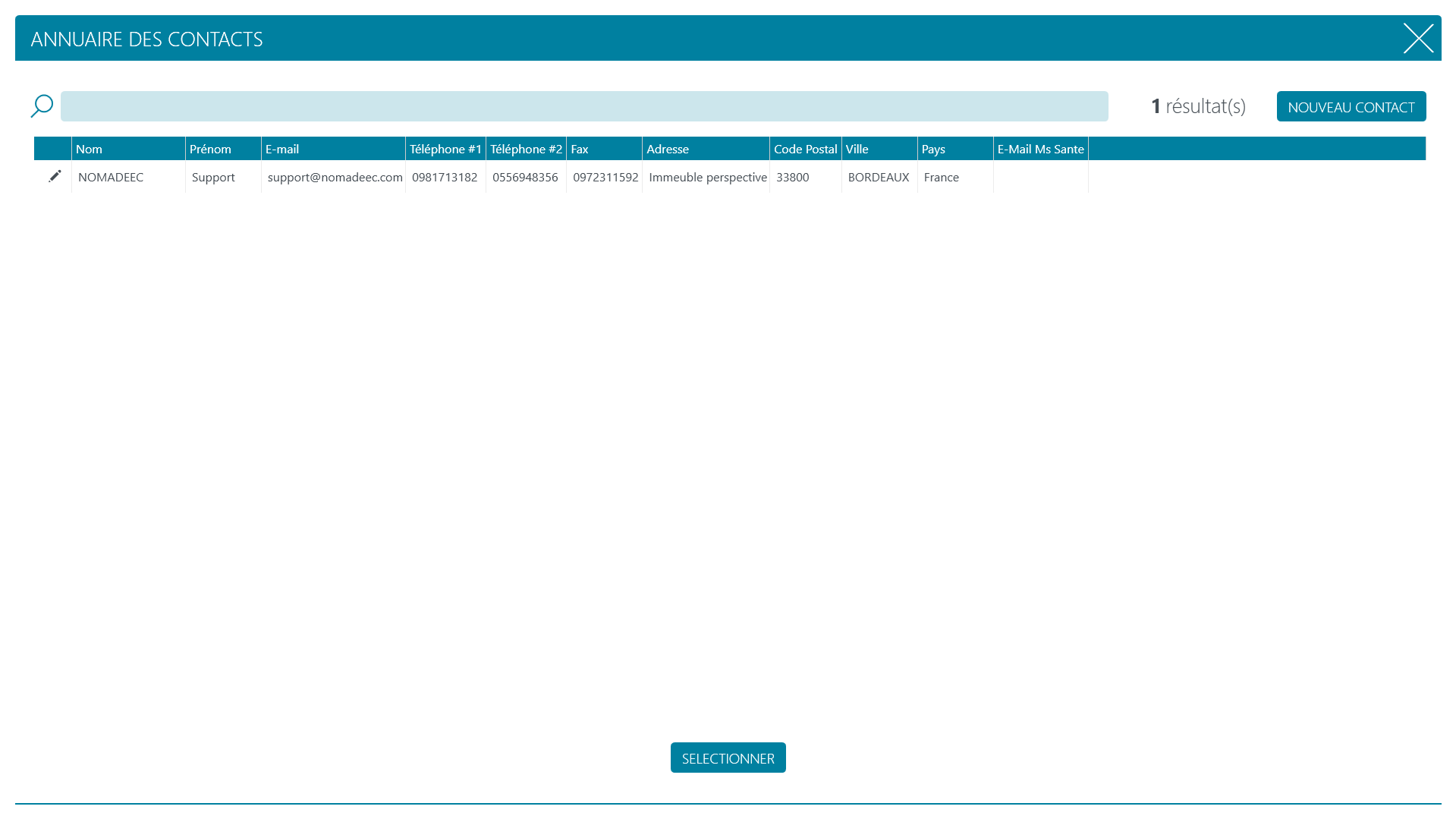Sort by the Adresse column header
Screen dimensions: 1456x819
coord(706,149)
